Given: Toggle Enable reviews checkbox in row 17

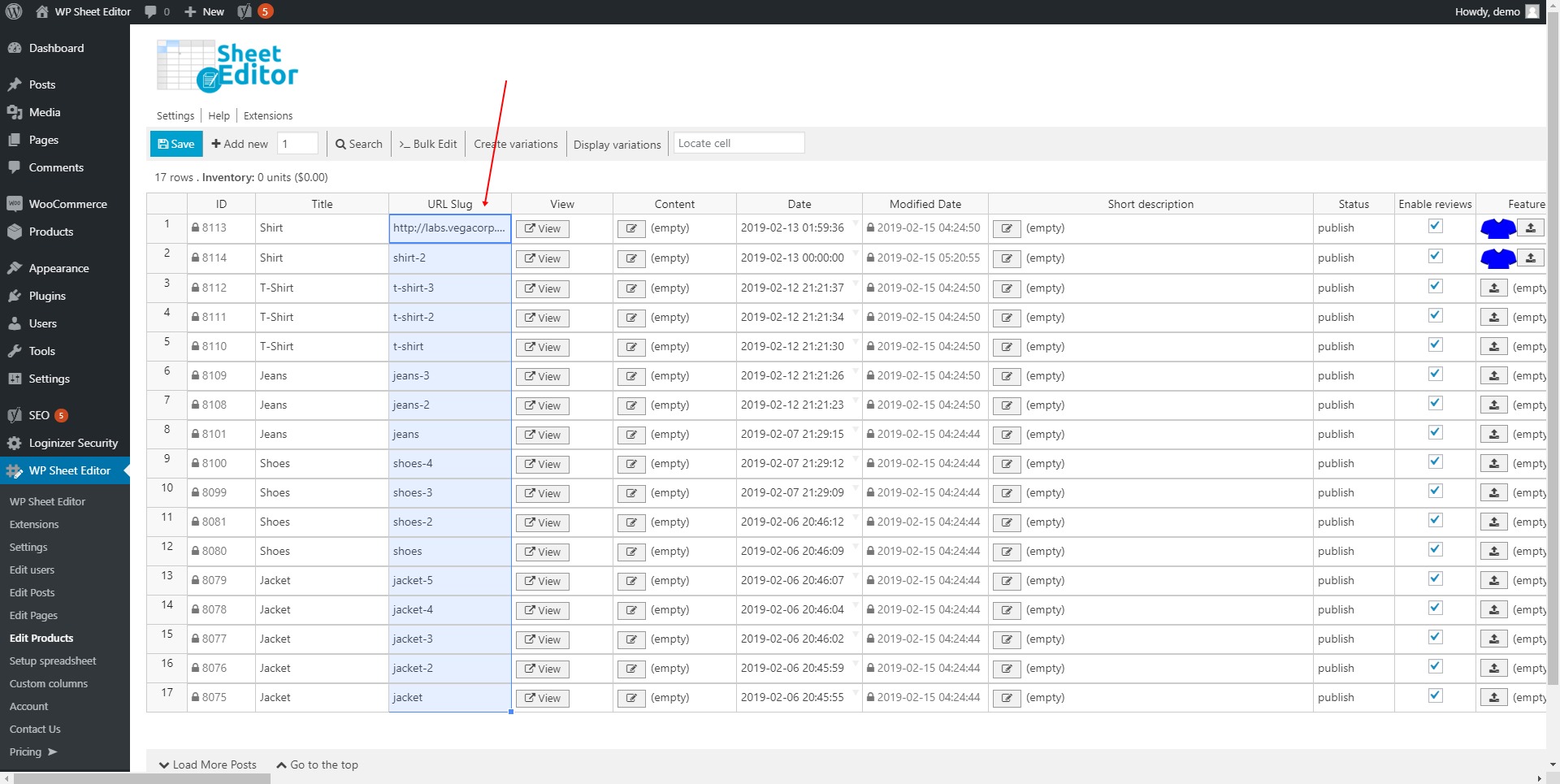Looking at the screenshot, I should click(x=1435, y=696).
